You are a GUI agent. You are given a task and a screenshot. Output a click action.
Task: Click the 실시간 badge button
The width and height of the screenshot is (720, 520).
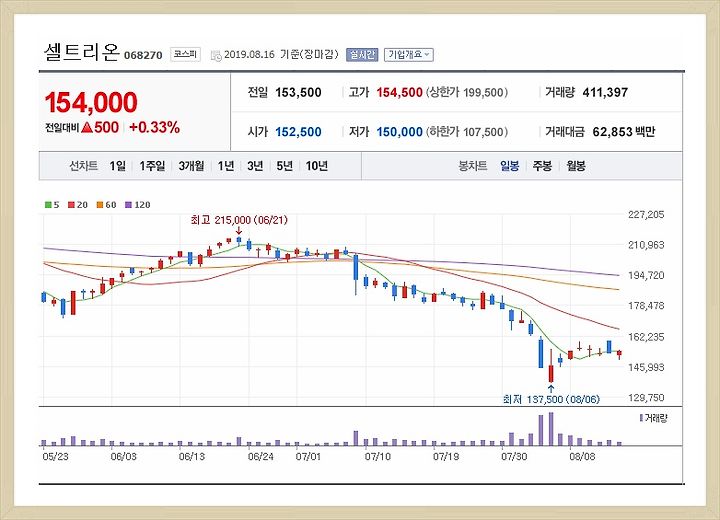pyautogui.click(x=362, y=55)
